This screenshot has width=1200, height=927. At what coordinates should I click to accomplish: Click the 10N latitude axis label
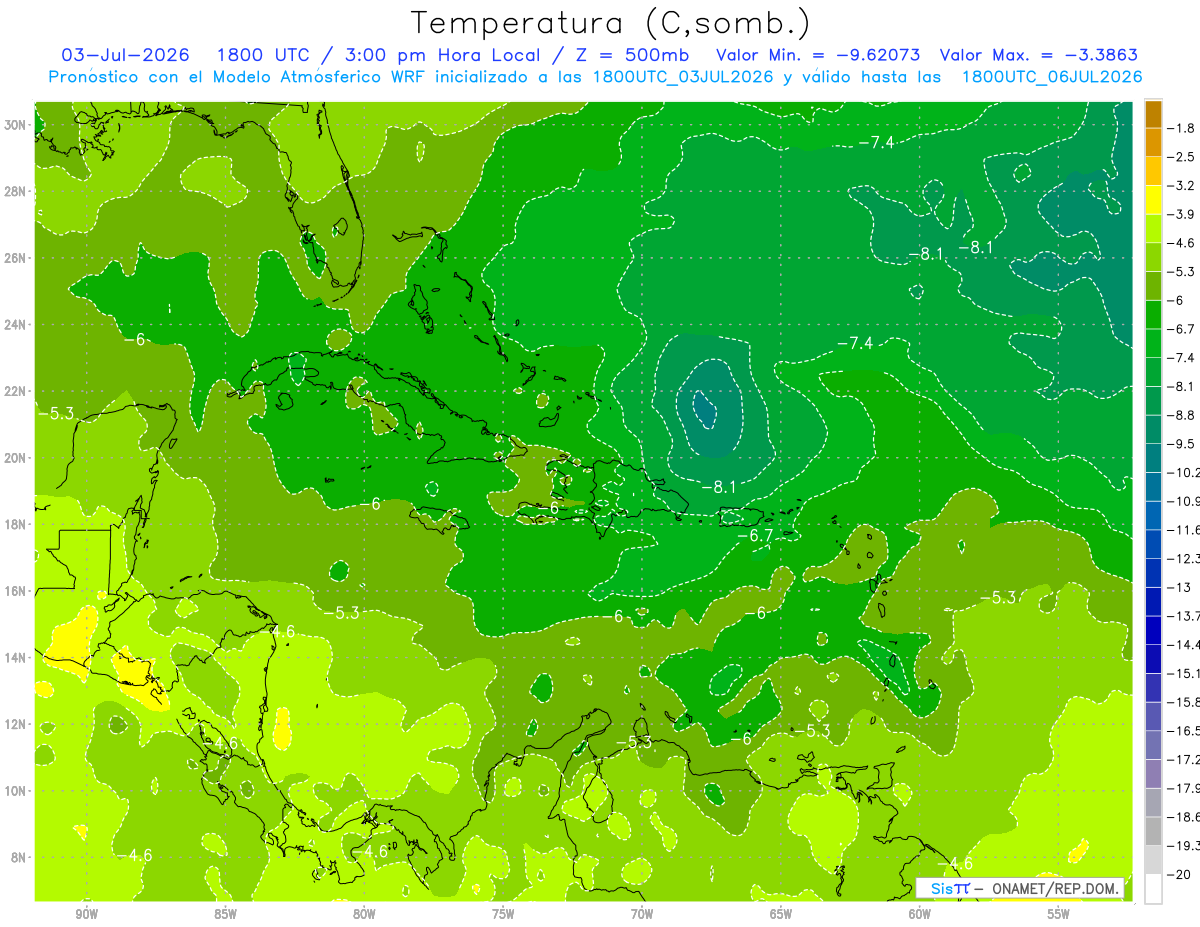pyautogui.click(x=16, y=790)
